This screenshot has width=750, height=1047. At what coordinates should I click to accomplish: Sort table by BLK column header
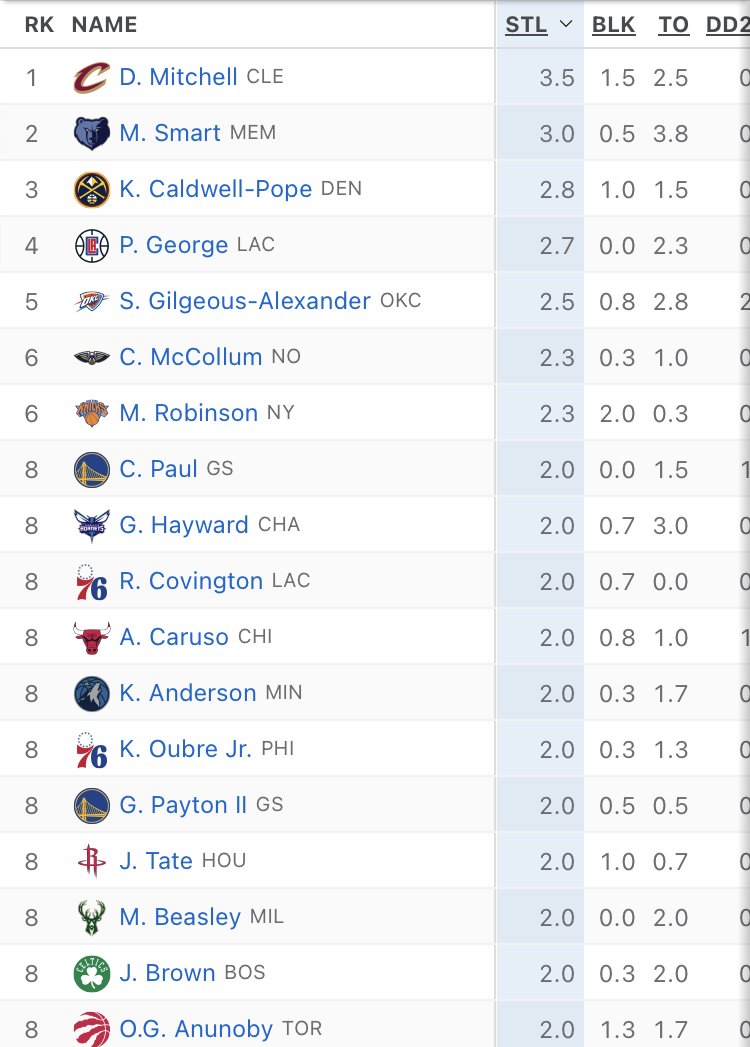click(613, 25)
